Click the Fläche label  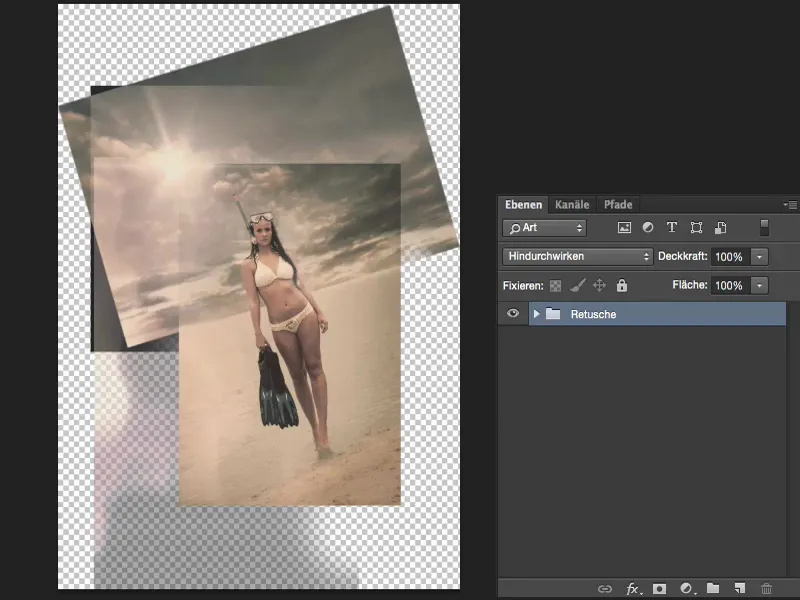[x=690, y=285]
